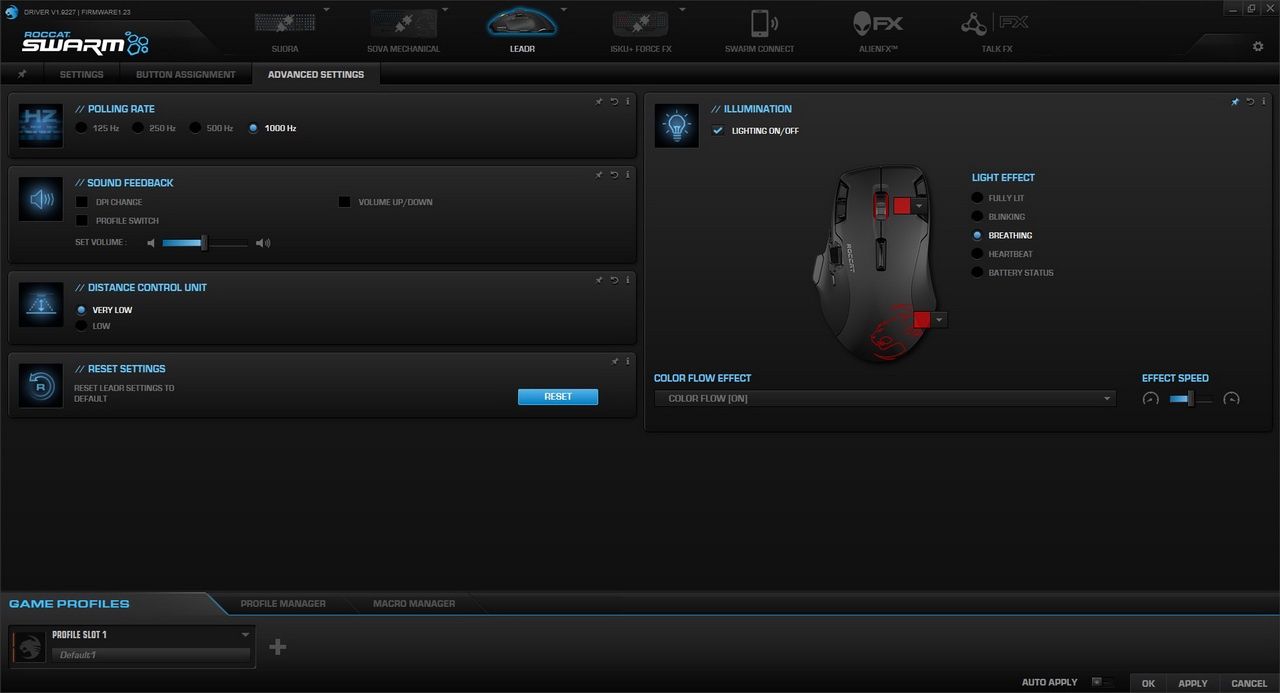The image size is (1280, 693).
Task: Open Swarm general settings gear
Action: (1258, 46)
